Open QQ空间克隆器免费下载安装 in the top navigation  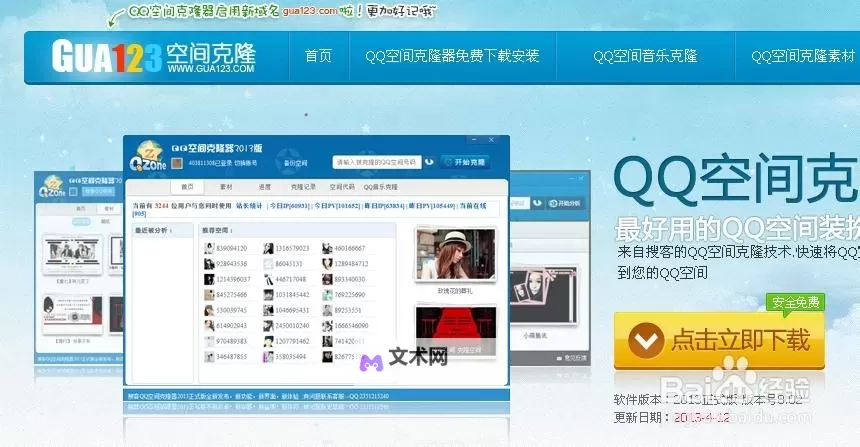point(452,56)
